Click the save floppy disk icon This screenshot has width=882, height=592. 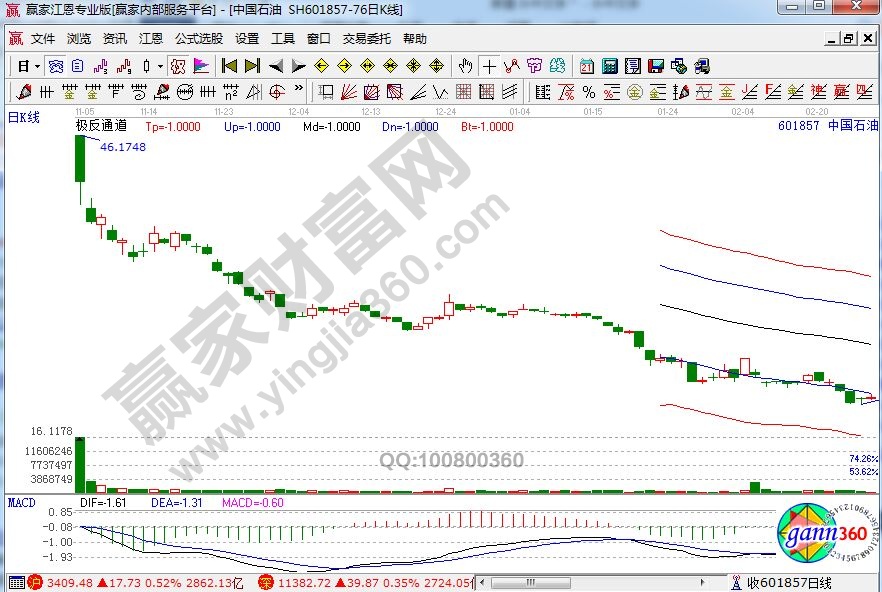(656, 67)
